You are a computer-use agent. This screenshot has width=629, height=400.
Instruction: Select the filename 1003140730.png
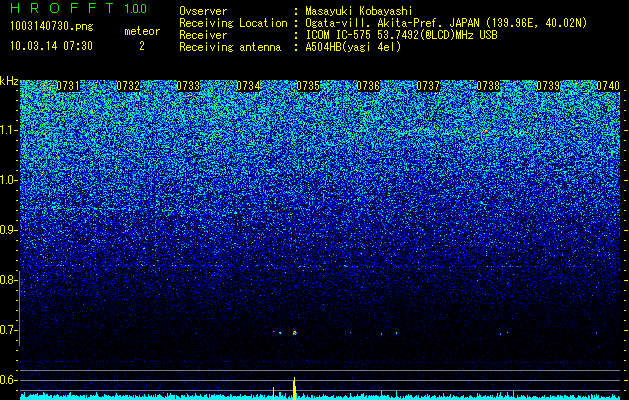(x=52, y=27)
